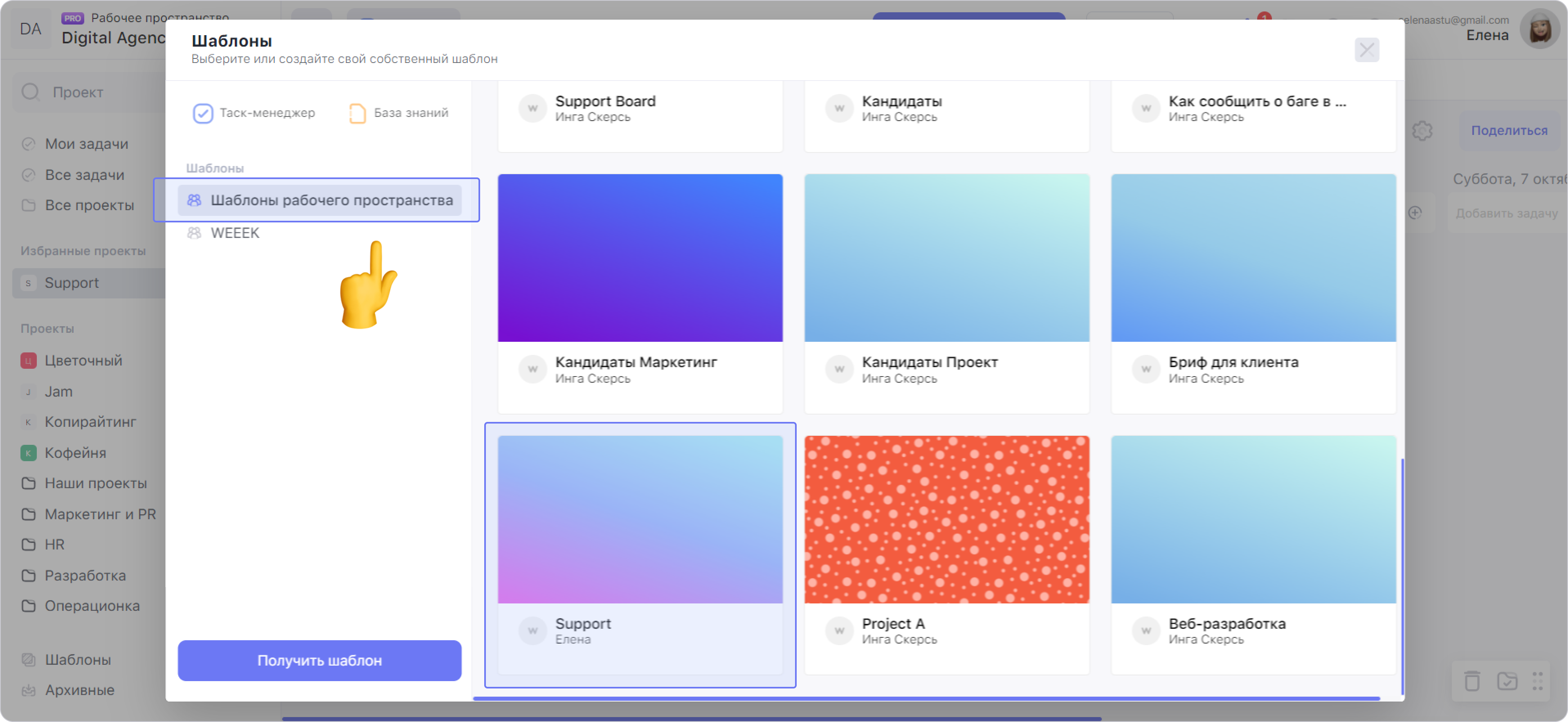This screenshot has height=722, width=1568.
Task: Click settings gear icon behind dialog
Action: coord(1422,131)
